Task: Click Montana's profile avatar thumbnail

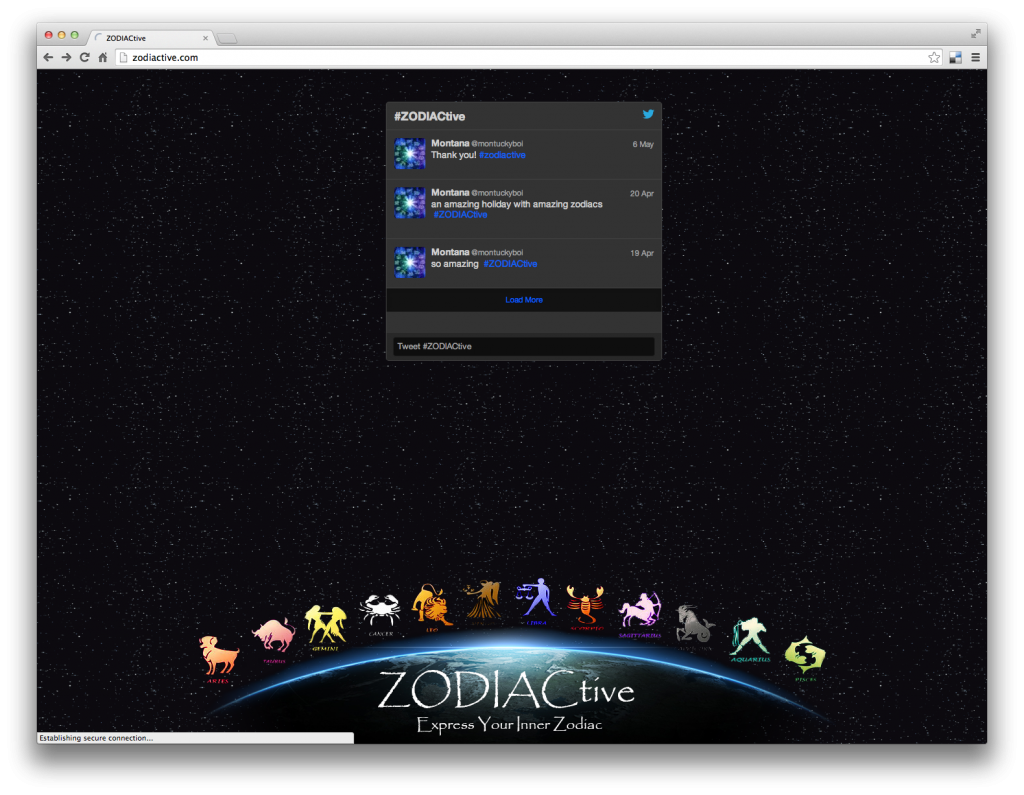Action: (409, 154)
